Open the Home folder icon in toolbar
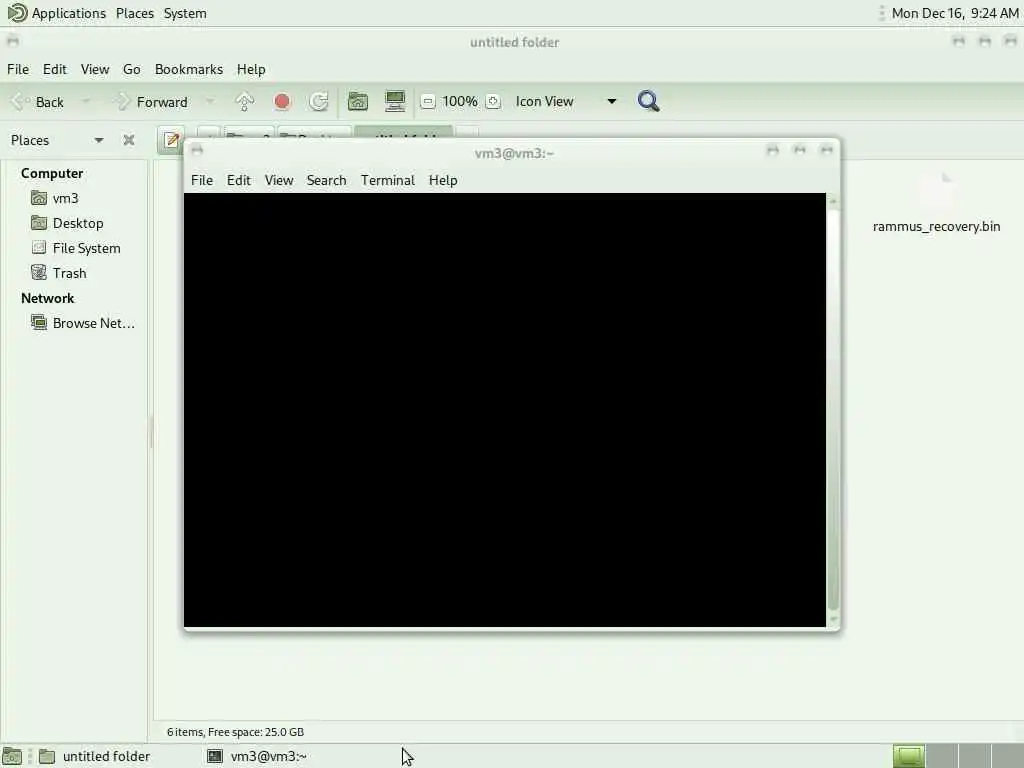Image resolution: width=1024 pixels, height=768 pixels. tap(358, 102)
